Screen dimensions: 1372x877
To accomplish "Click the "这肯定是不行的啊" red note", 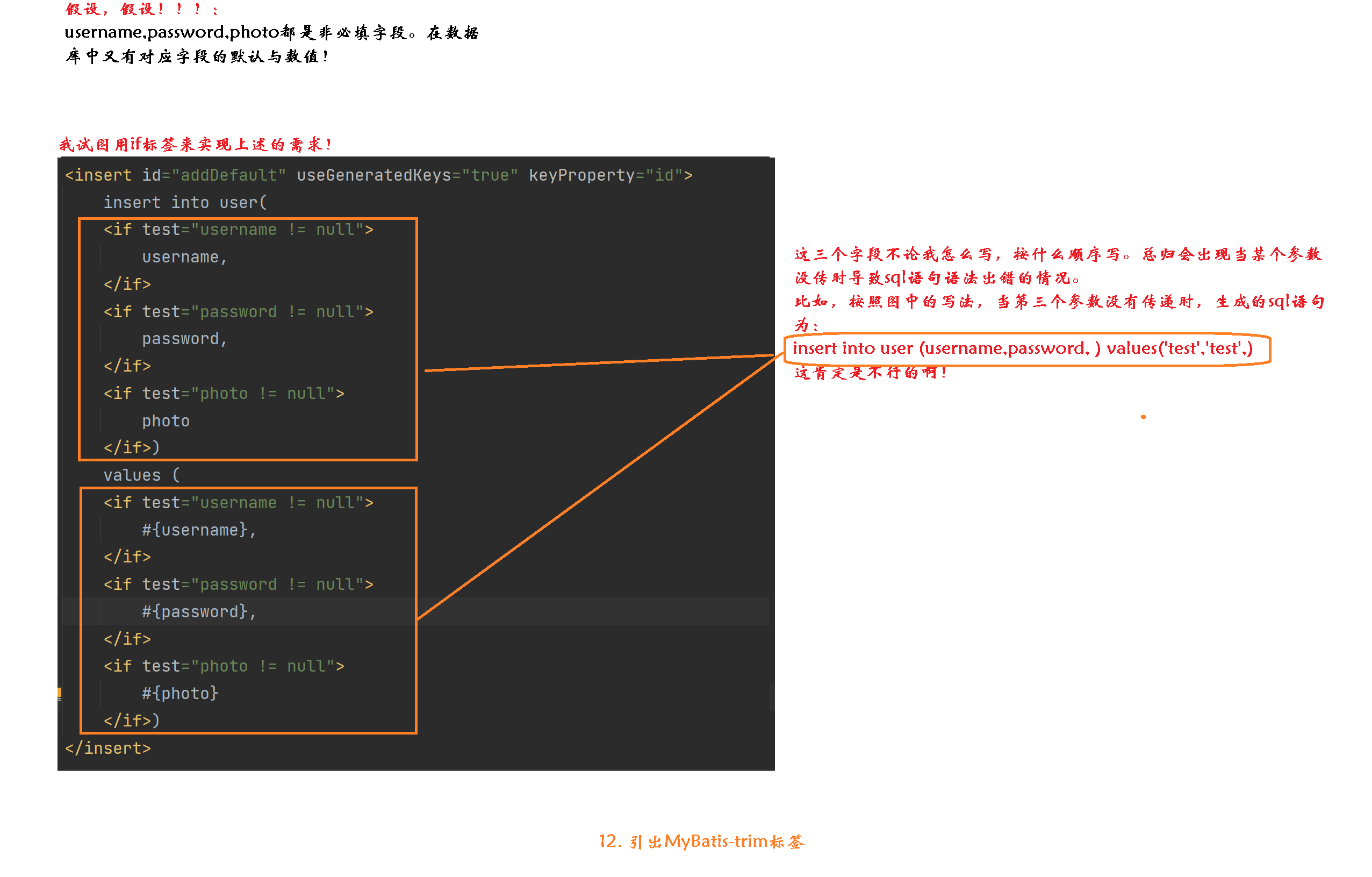I will [870, 373].
